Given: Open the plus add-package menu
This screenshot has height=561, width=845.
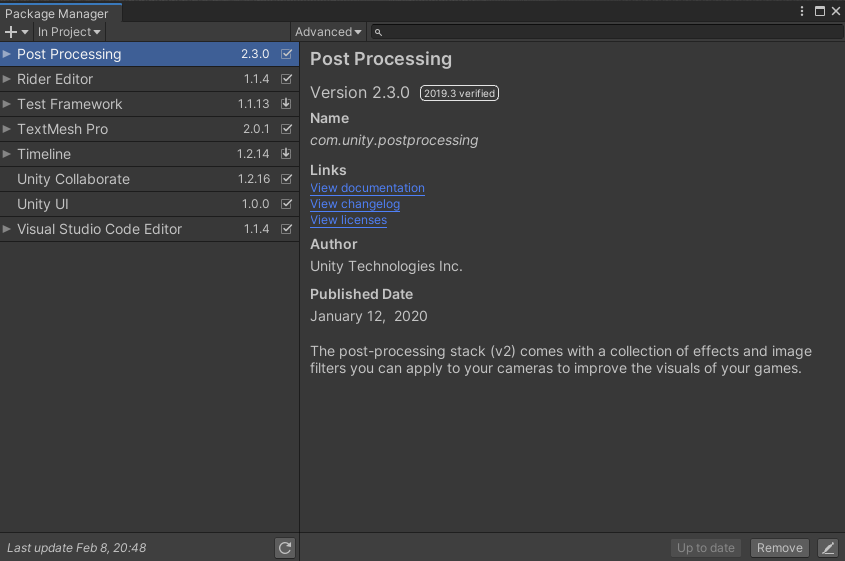Looking at the screenshot, I should [16, 32].
